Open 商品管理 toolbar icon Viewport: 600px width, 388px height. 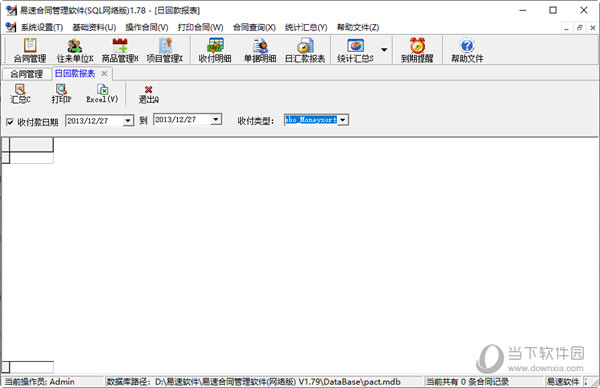120,50
